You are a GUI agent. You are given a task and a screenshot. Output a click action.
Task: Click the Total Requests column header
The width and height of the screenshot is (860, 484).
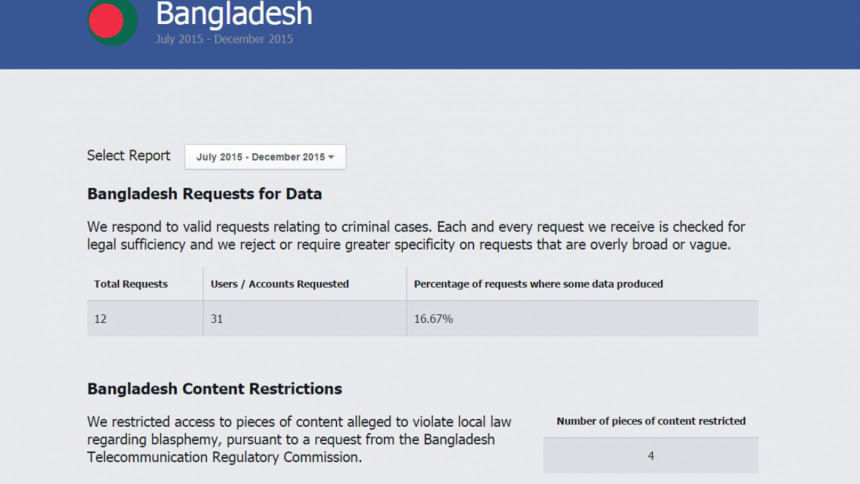click(131, 284)
